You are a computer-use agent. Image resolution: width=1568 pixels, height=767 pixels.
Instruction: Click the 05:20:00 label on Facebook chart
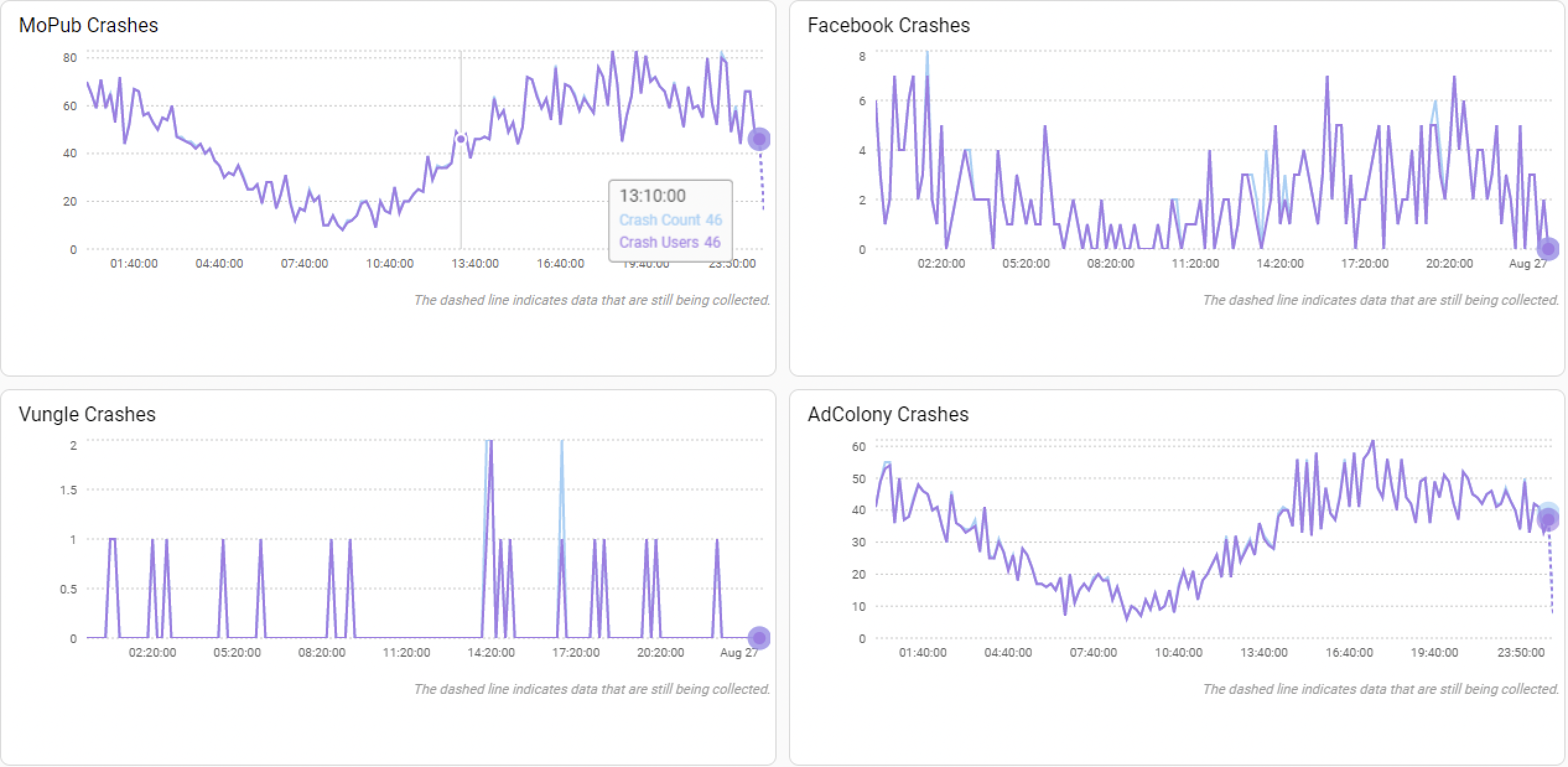tap(1026, 264)
